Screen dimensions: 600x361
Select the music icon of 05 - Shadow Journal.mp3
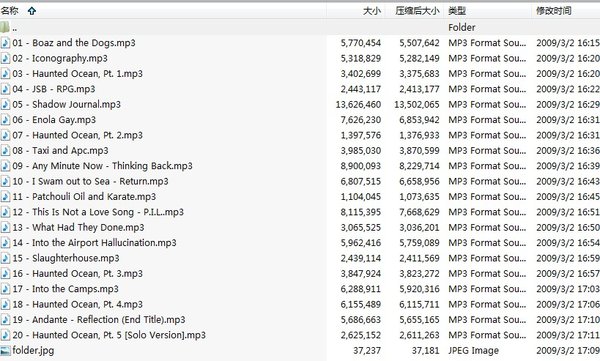(5, 104)
